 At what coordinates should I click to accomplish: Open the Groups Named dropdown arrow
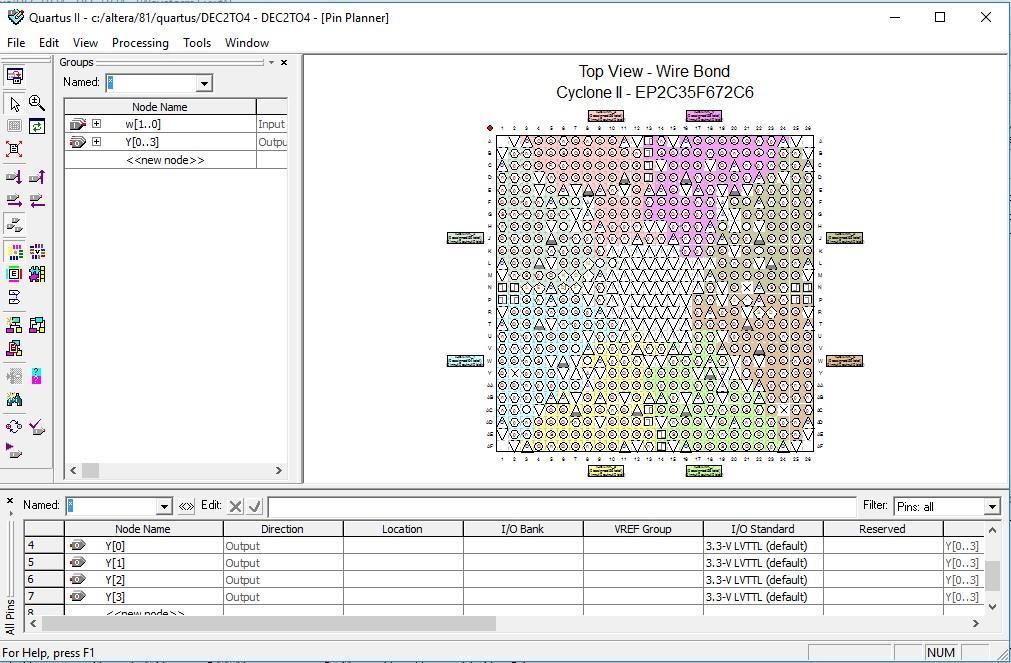pyautogui.click(x=204, y=83)
